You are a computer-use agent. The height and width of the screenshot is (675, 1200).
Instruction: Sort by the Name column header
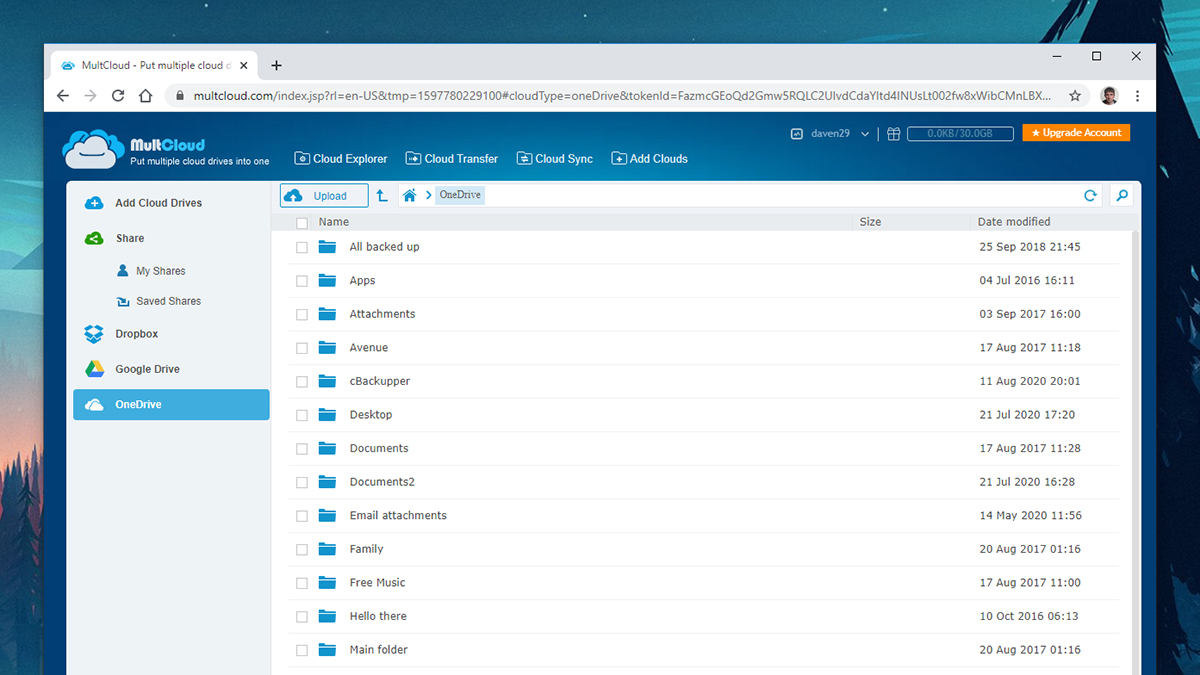[x=334, y=222]
